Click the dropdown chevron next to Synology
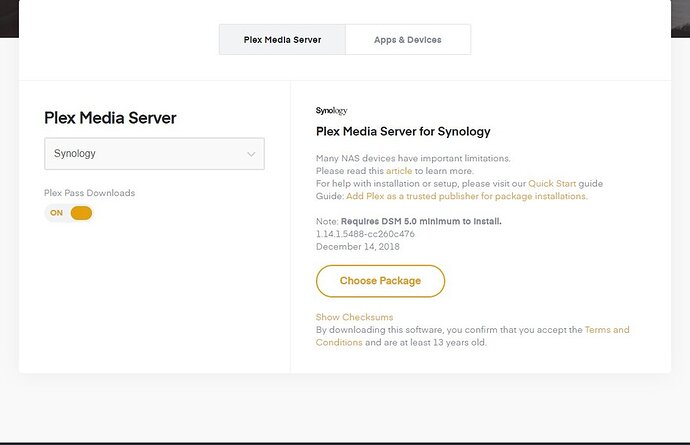Screen dimensions: 690x445 pyautogui.click(x=251, y=154)
